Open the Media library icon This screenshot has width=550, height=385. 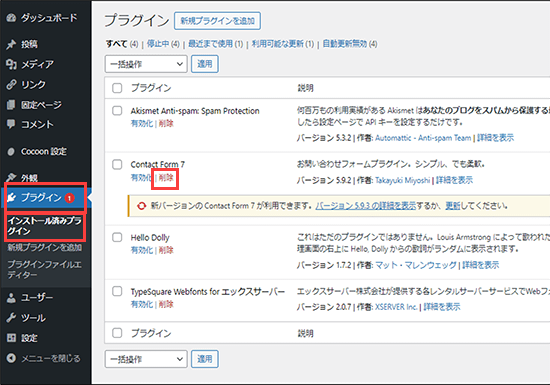[x=11, y=64]
